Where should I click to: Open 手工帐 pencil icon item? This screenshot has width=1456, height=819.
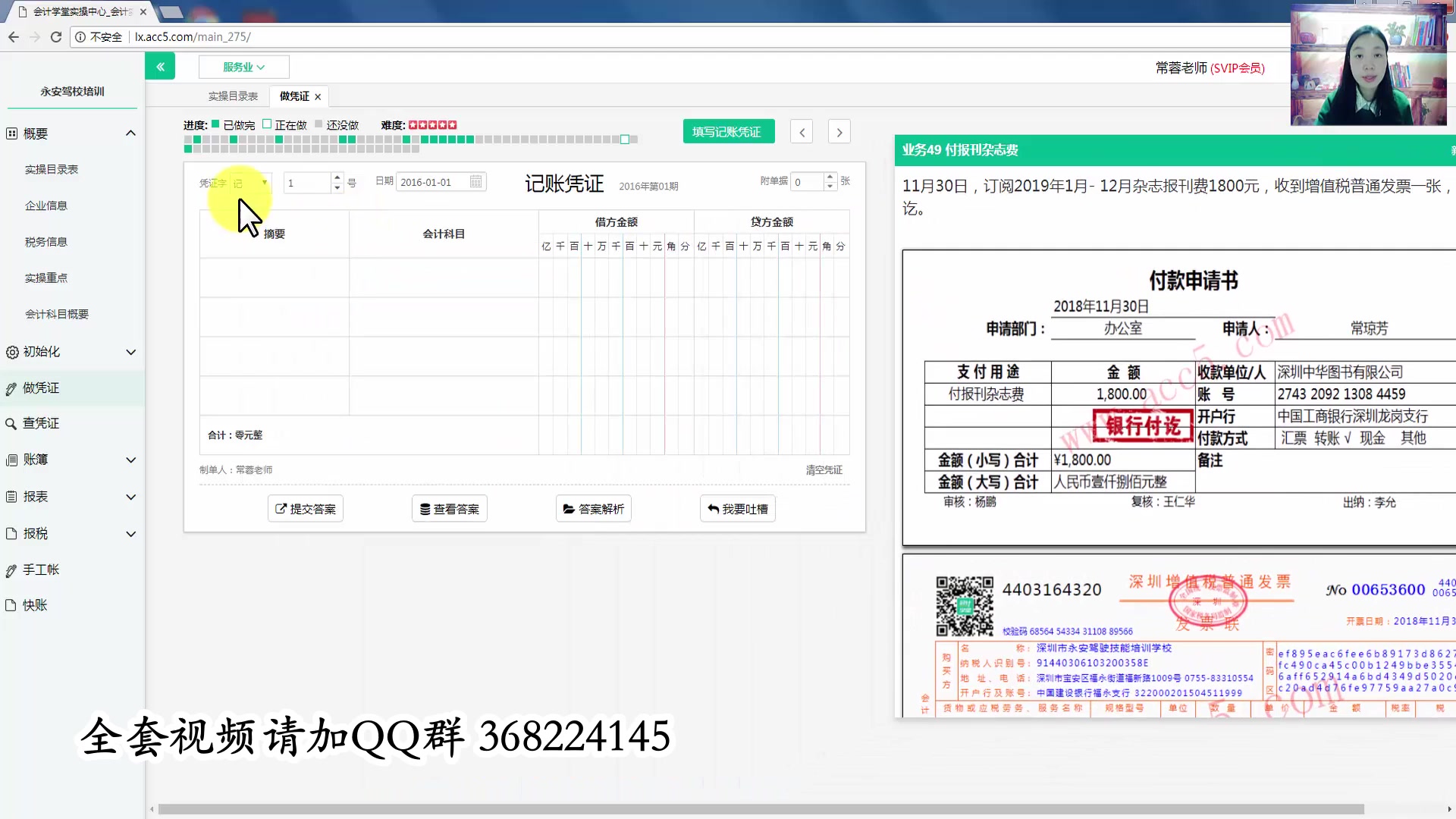pyautogui.click(x=40, y=570)
